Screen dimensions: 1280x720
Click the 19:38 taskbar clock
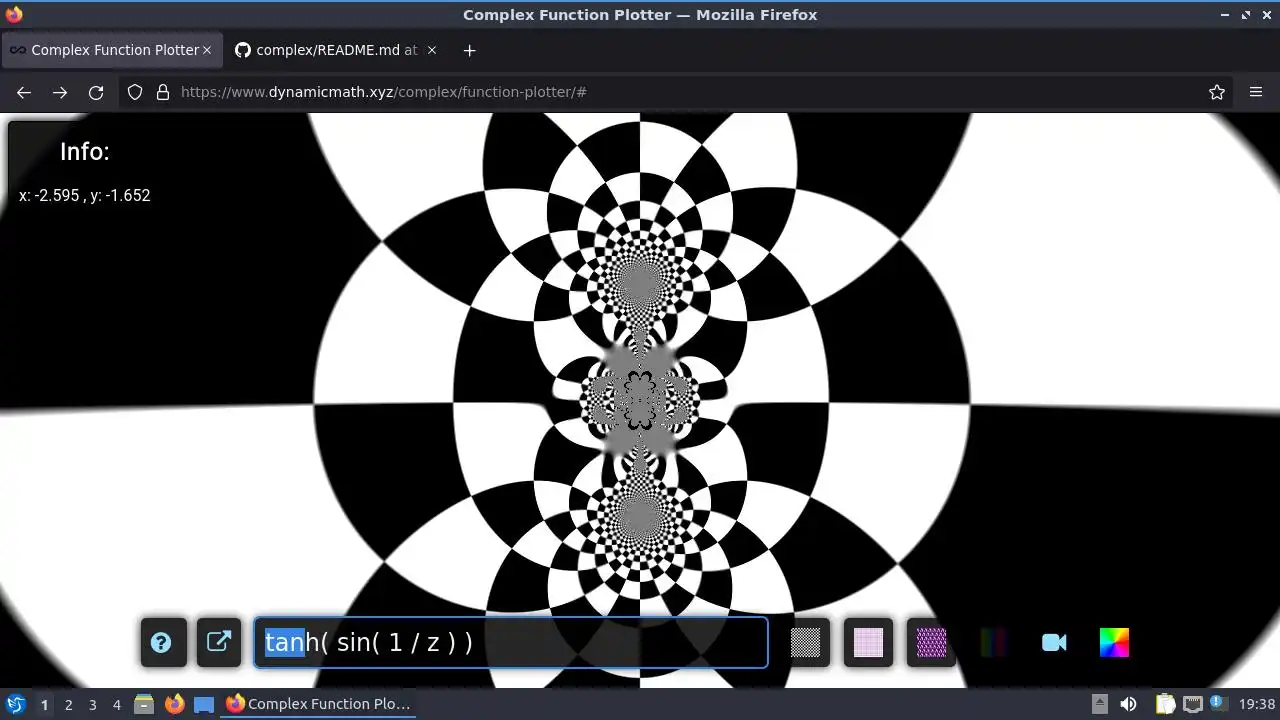1257,704
